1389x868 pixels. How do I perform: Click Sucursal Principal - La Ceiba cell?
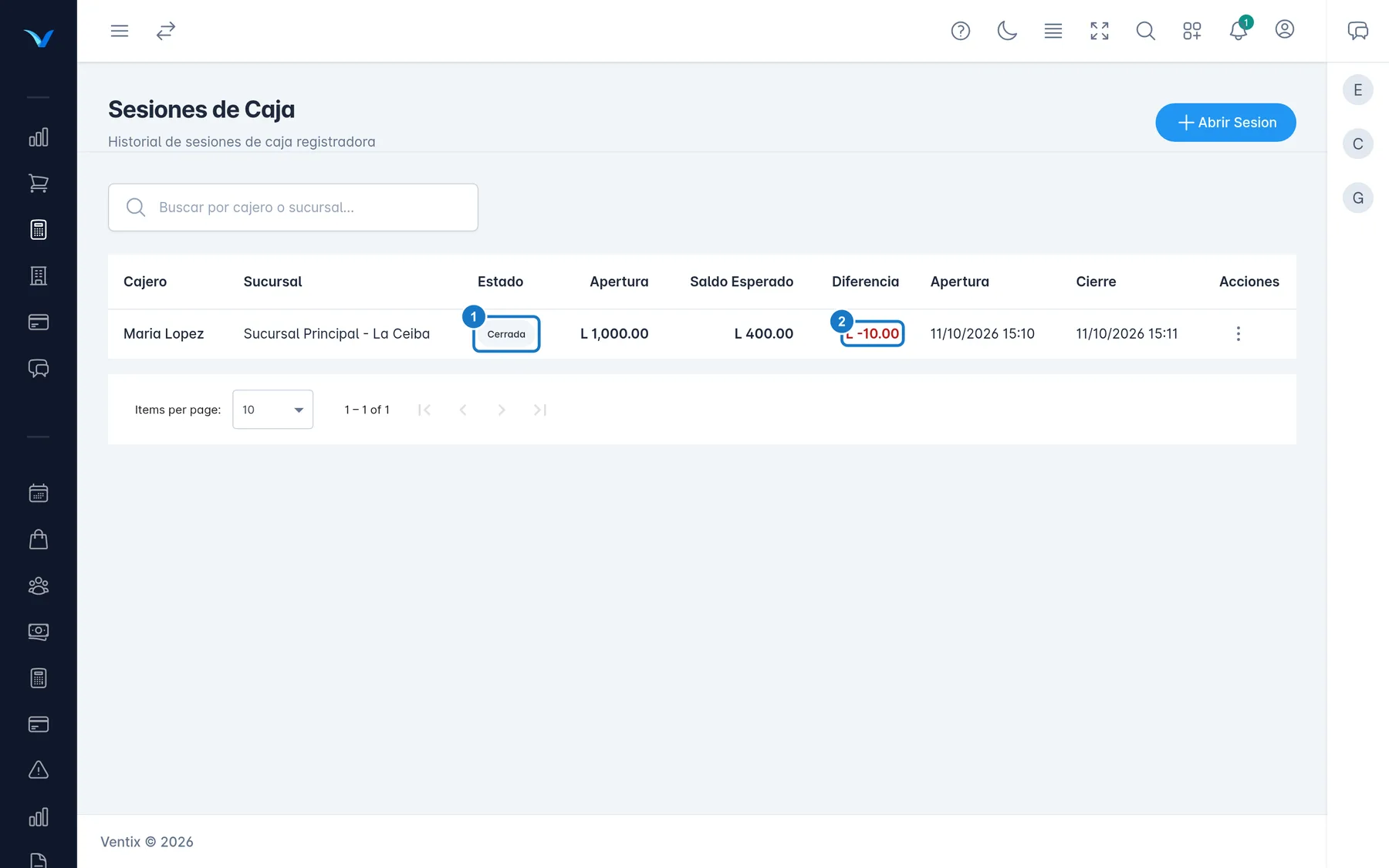coord(336,334)
